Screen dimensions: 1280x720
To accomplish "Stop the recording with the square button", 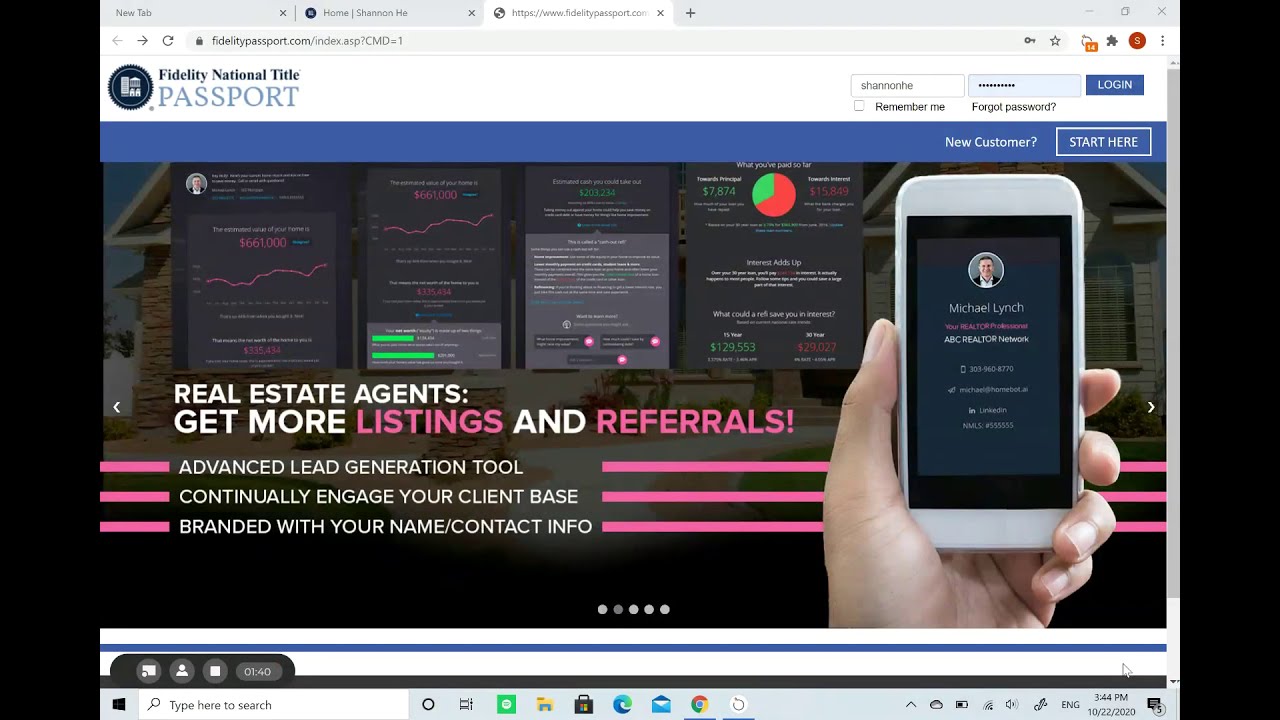I will [215, 671].
